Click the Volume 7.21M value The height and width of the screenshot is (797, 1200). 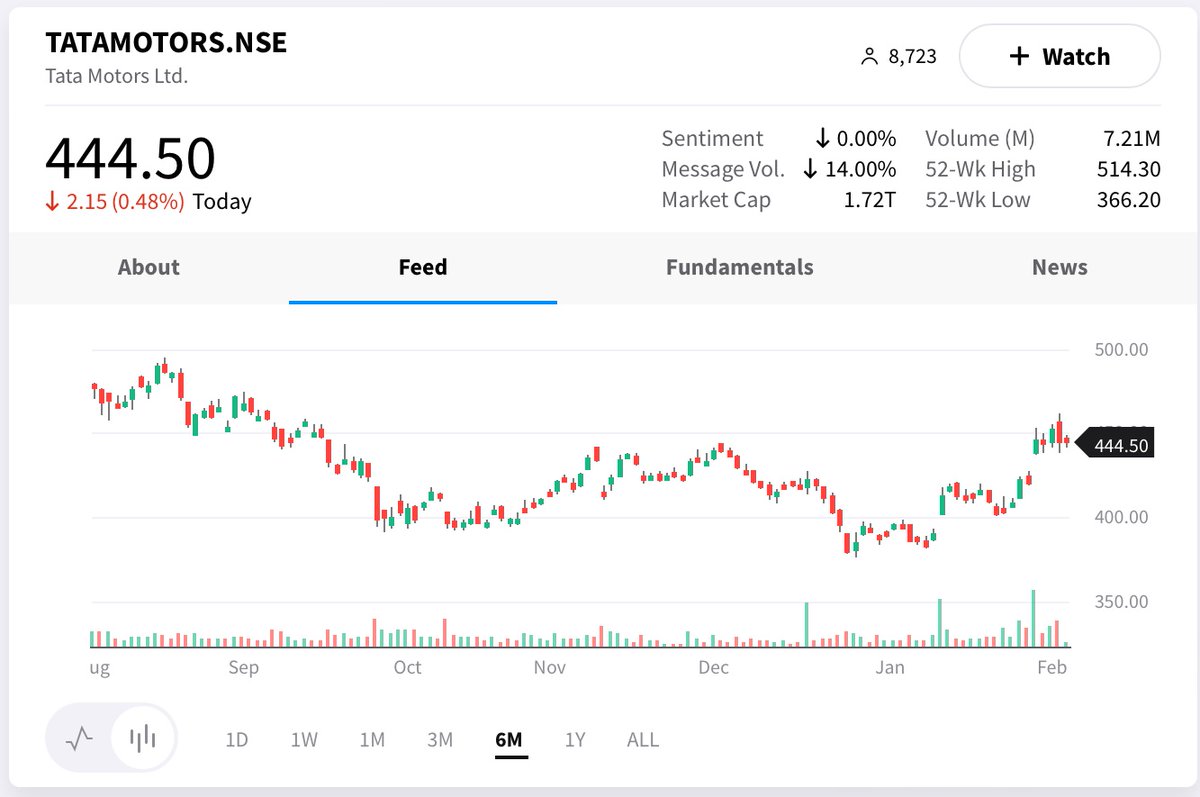coord(1132,139)
